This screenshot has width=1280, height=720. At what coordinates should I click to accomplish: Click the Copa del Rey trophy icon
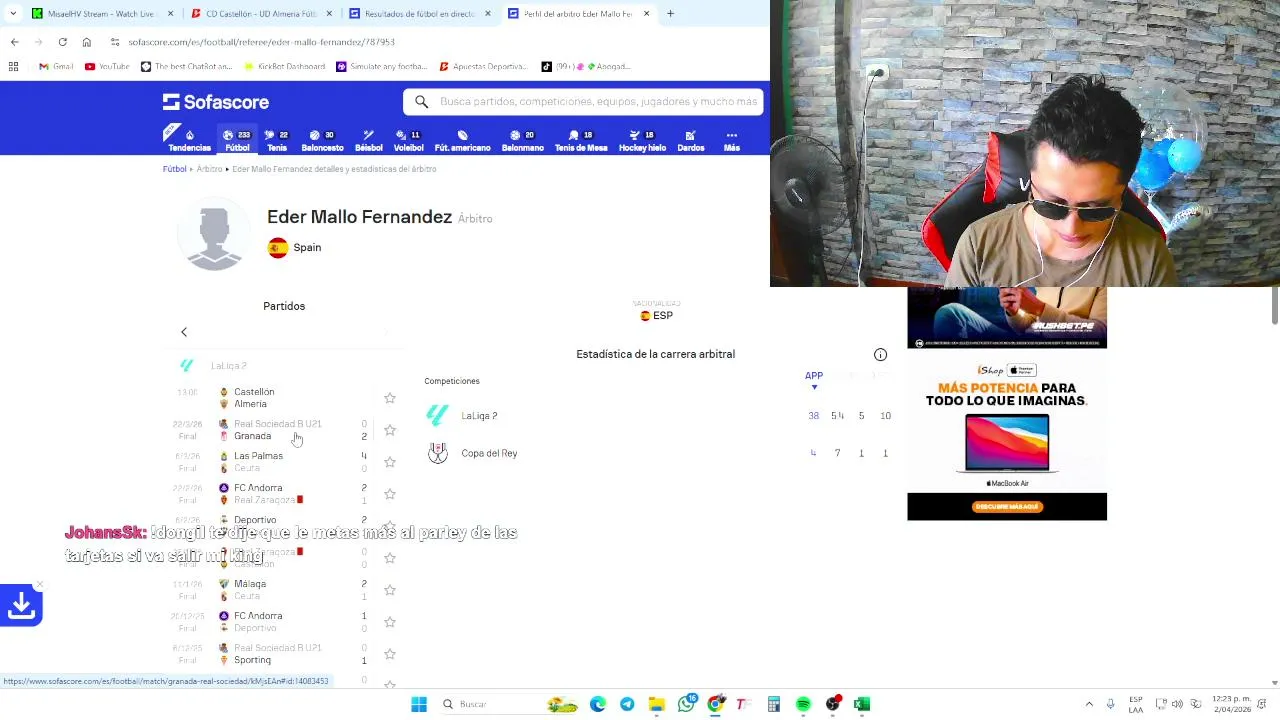click(437, 453)
